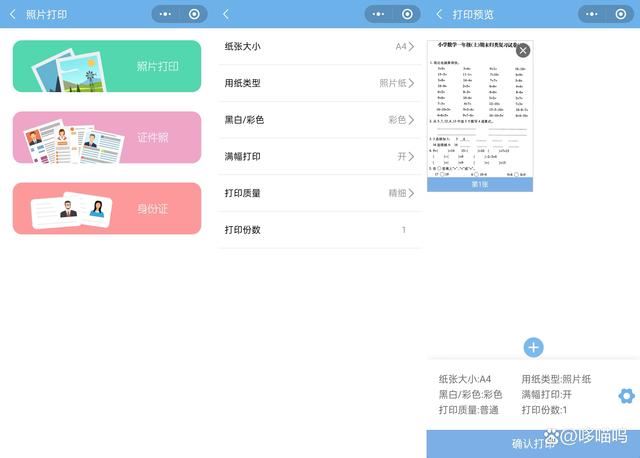Choose the red 身份证 ID card option

107,208
